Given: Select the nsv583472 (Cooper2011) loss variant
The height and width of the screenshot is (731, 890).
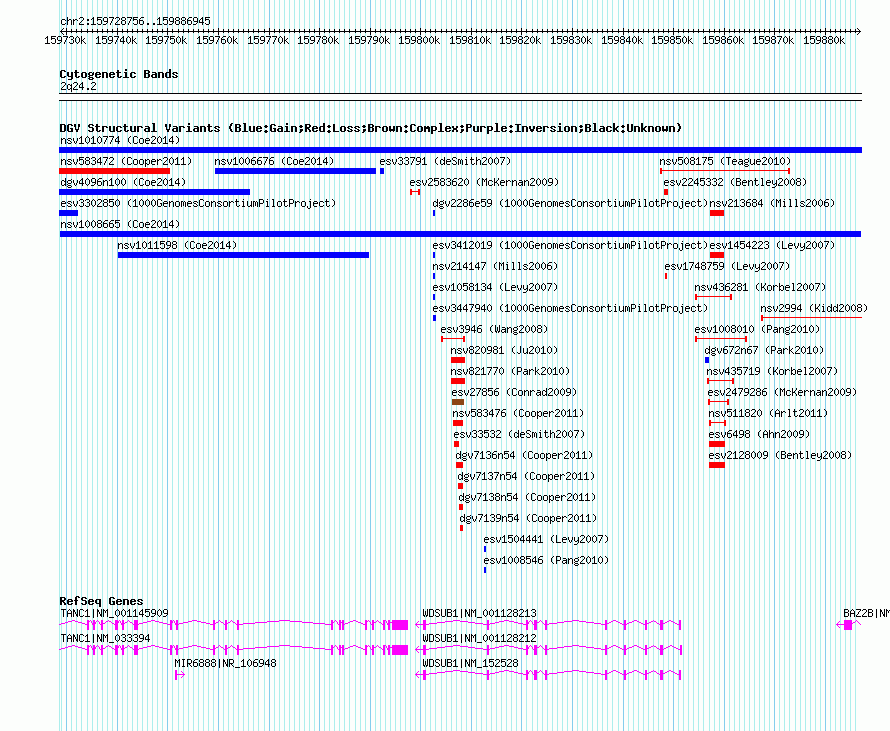Looking at the screenshot, I should [126, 161].
